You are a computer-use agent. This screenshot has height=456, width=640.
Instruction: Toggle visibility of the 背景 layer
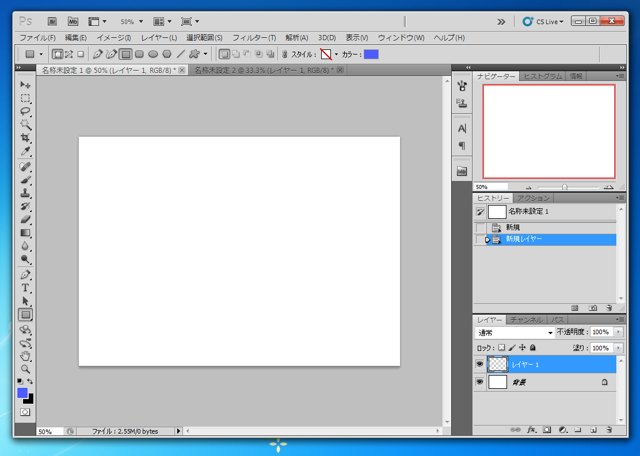480,382
